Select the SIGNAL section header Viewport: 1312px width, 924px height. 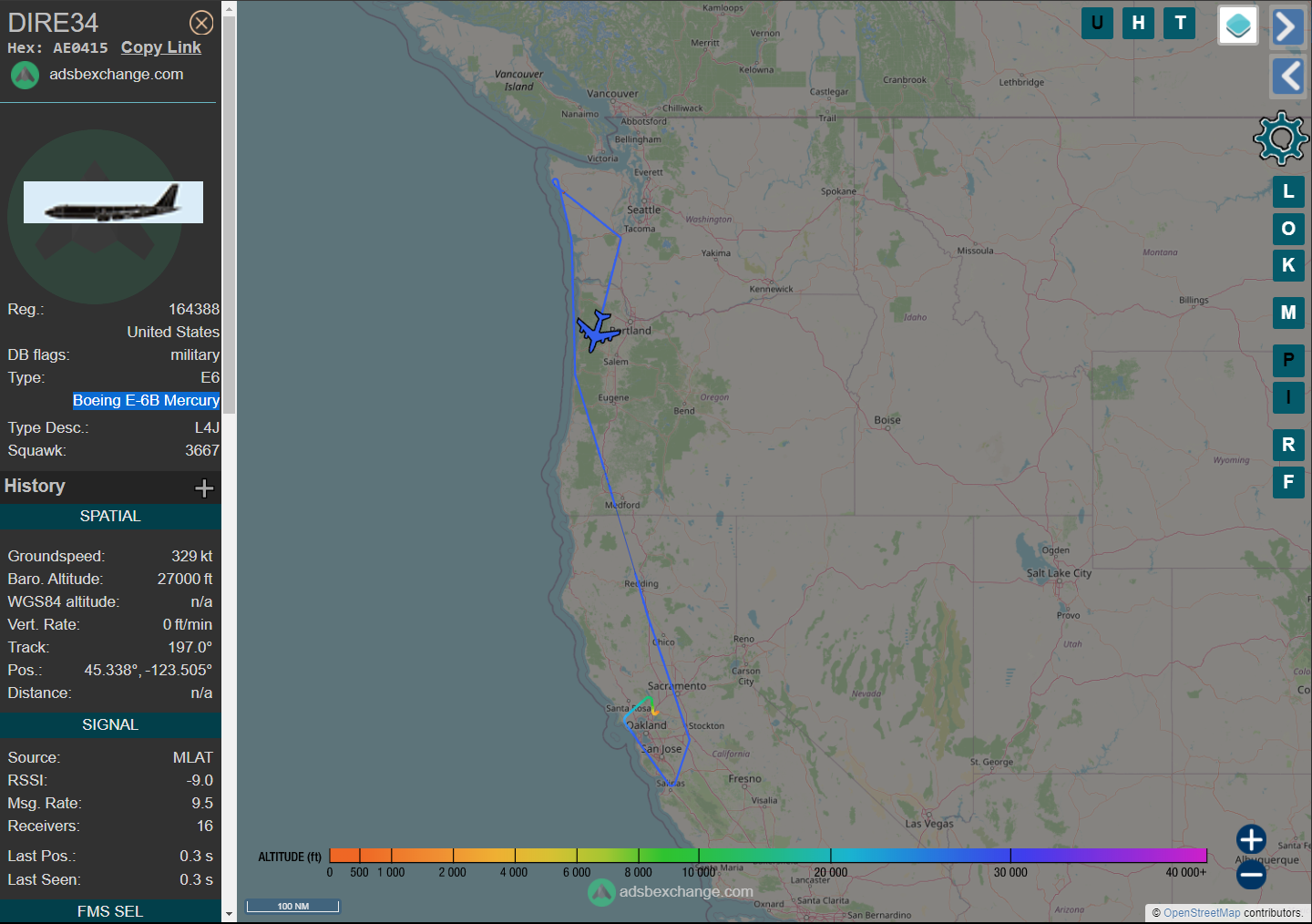[110, 725]
